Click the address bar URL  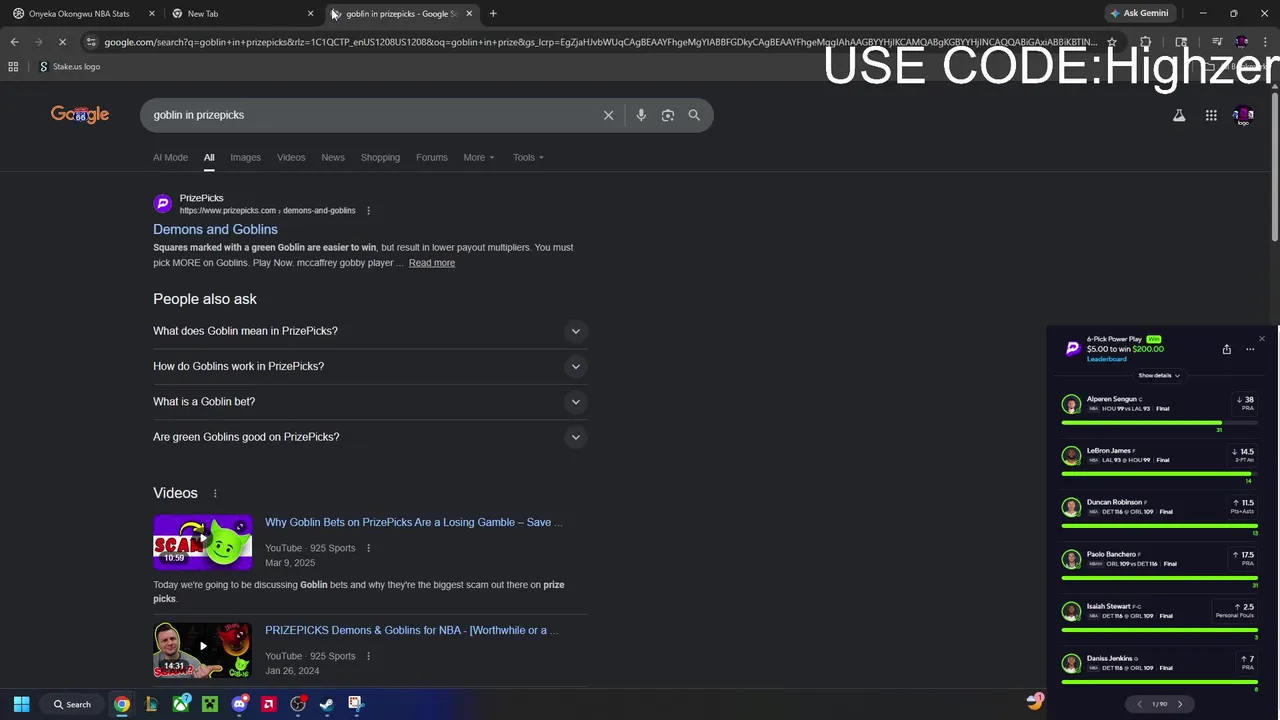point(600,42)
